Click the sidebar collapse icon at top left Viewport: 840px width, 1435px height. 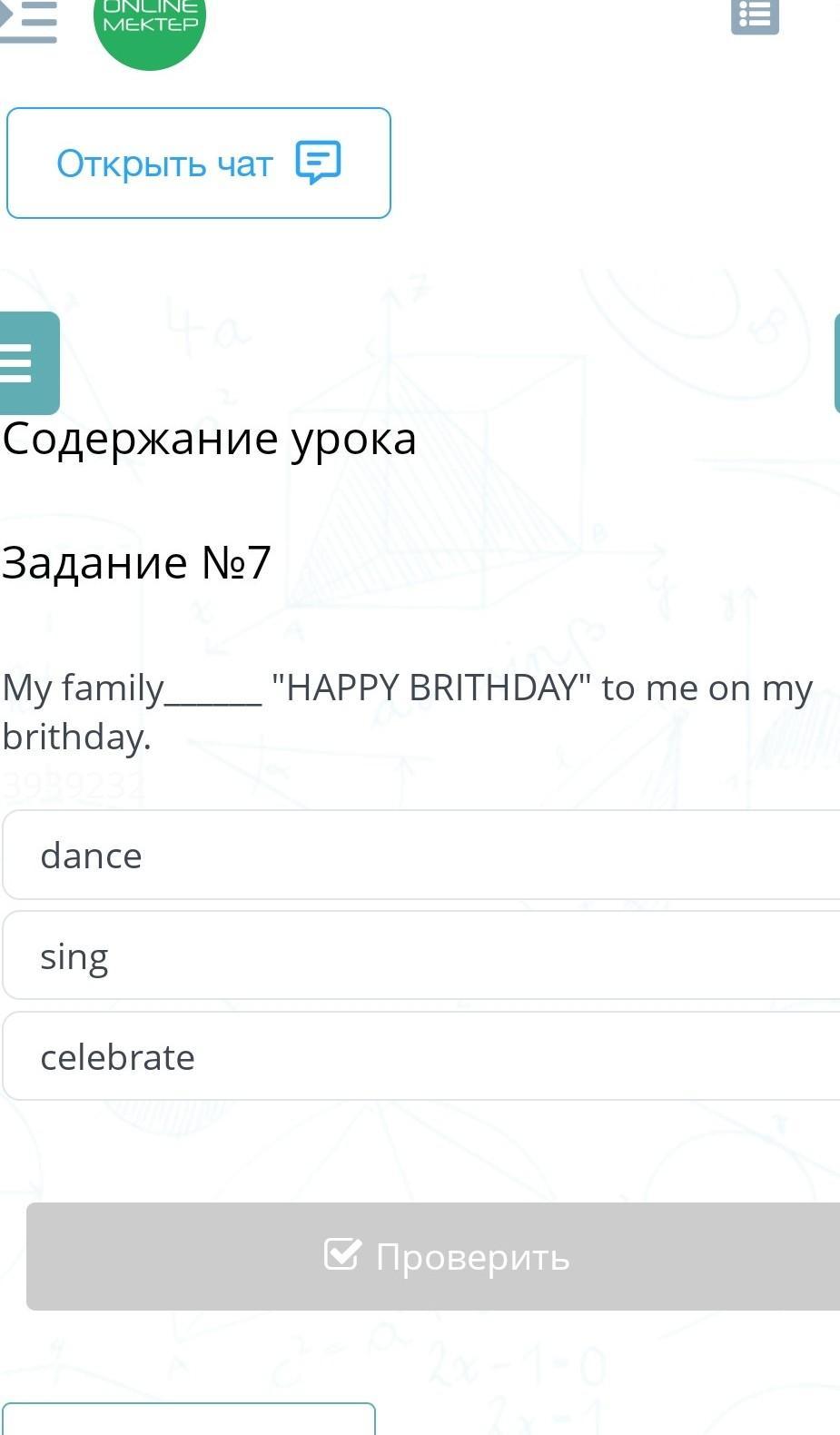pos(29,20)
